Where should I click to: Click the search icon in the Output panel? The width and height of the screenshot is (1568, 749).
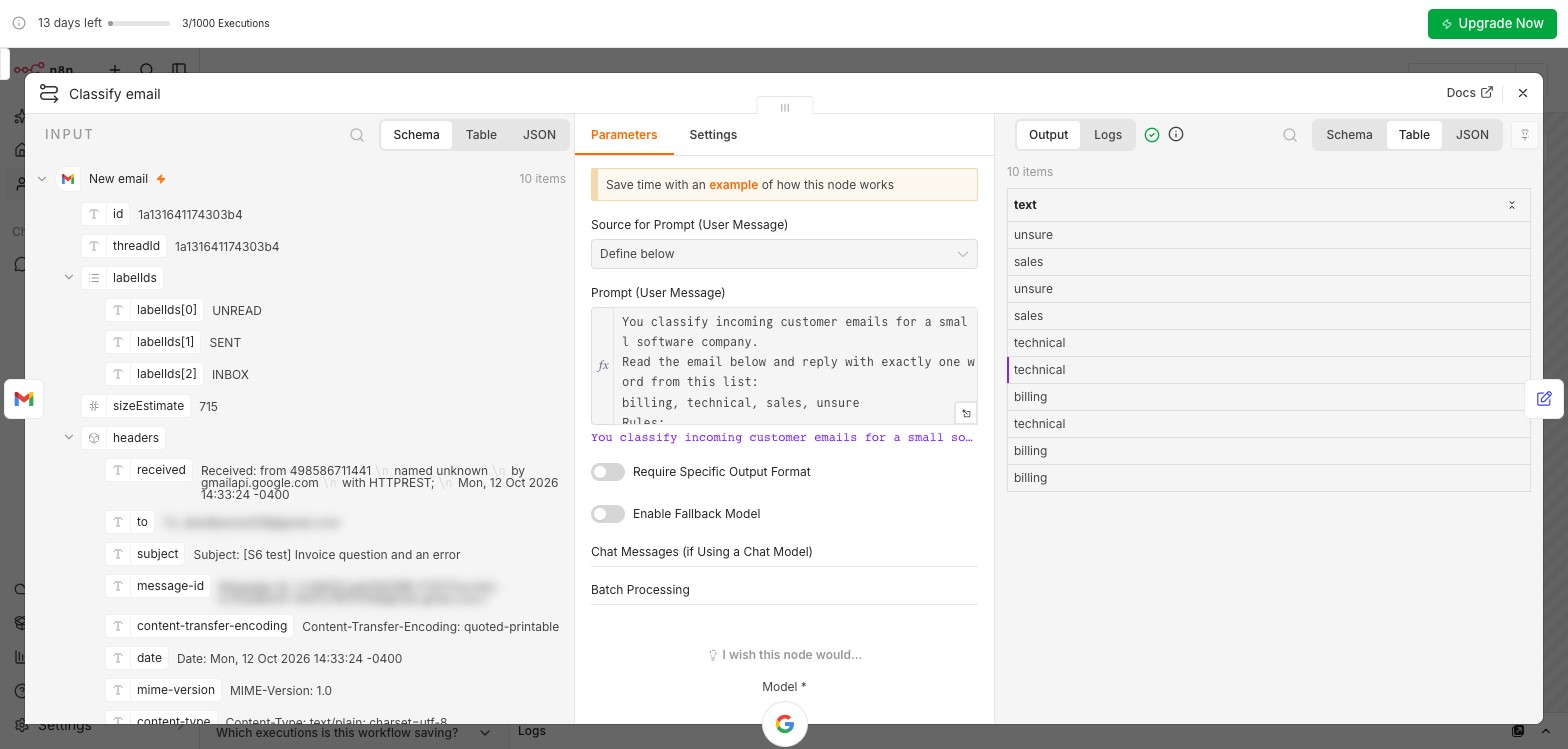tap(1290, 135)
